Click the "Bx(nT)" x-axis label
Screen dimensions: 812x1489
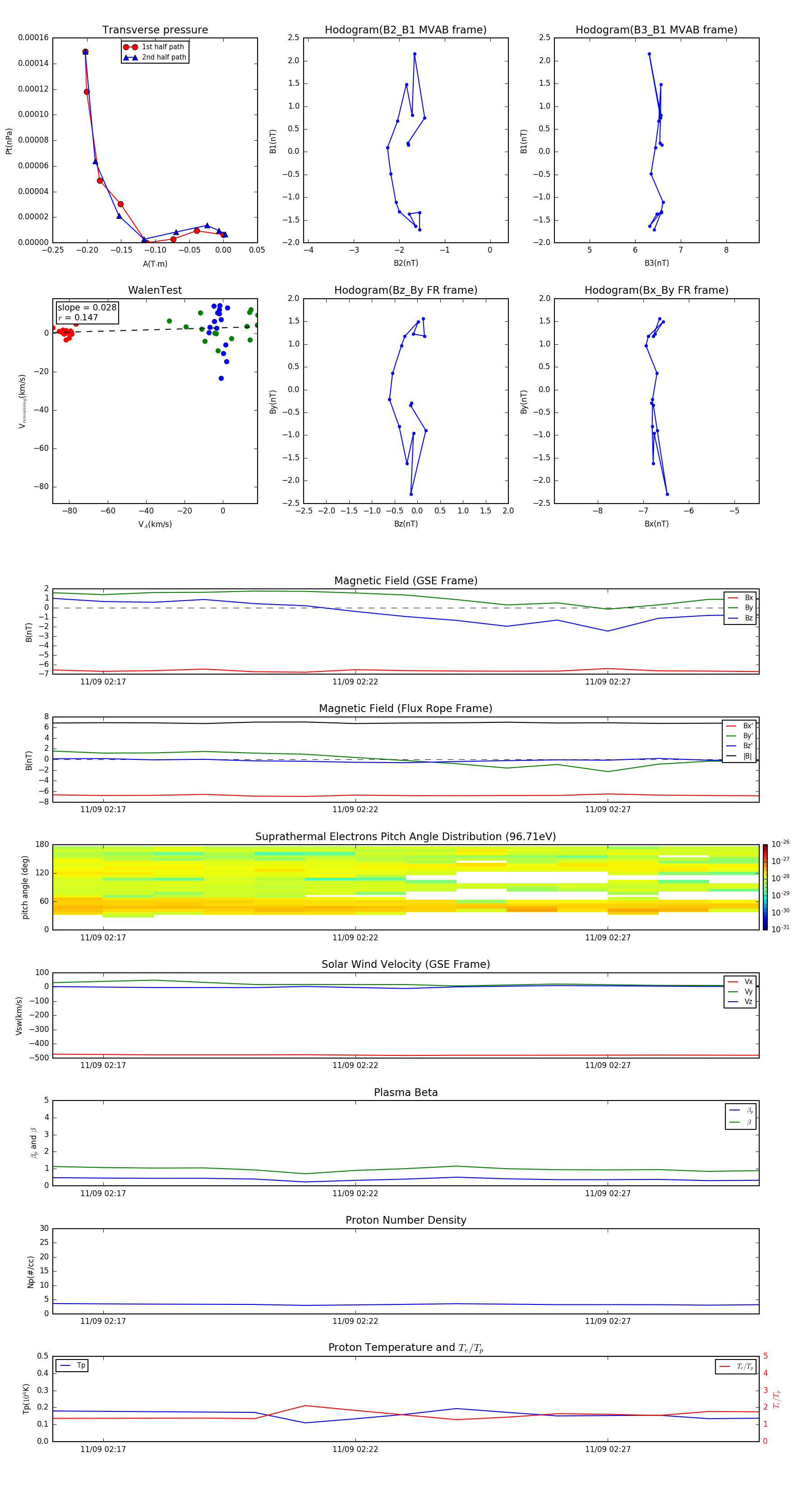(656, 524)
